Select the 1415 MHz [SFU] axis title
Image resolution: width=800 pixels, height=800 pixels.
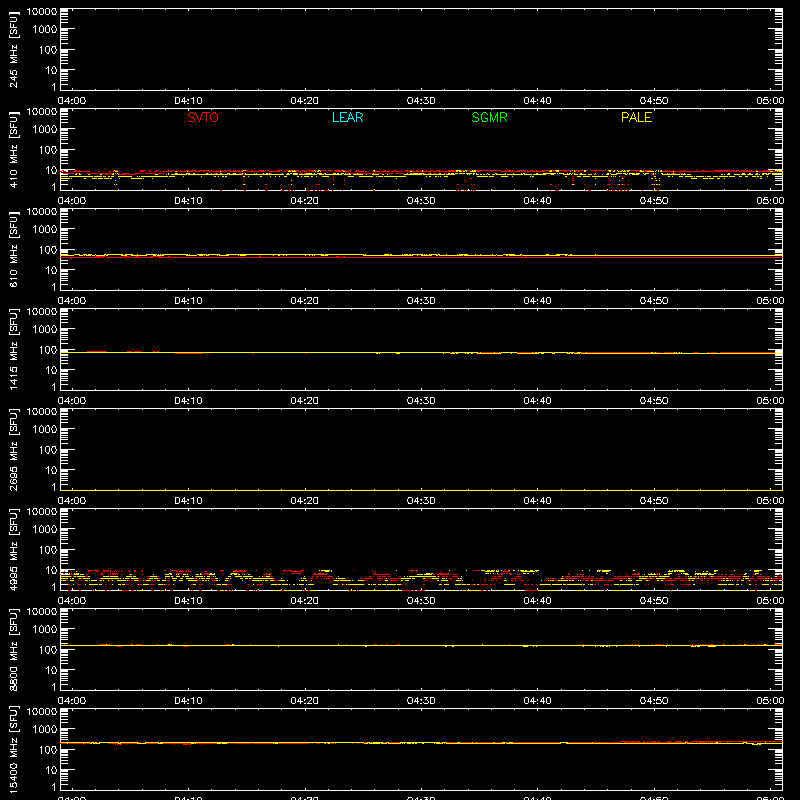pyautogui.click(x=14, y=350)
